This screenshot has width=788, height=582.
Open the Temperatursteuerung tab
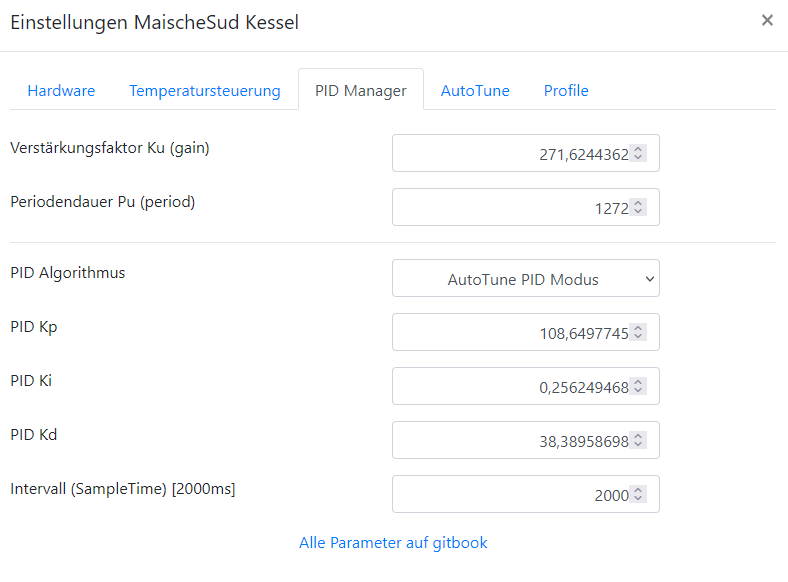click(x=204, y=90)
